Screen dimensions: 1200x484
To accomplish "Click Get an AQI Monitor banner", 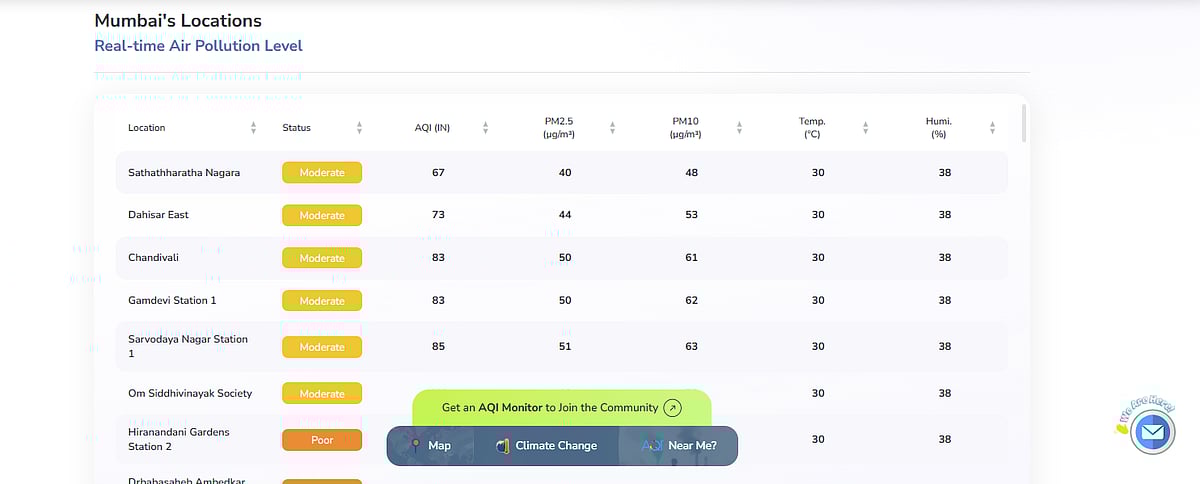I will pos(550,408).
